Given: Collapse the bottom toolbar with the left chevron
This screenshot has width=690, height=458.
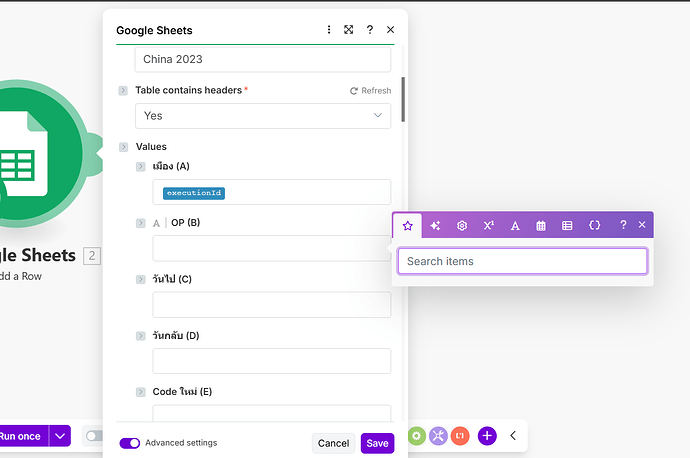Looking at the screenshot, I should point(513,436).
